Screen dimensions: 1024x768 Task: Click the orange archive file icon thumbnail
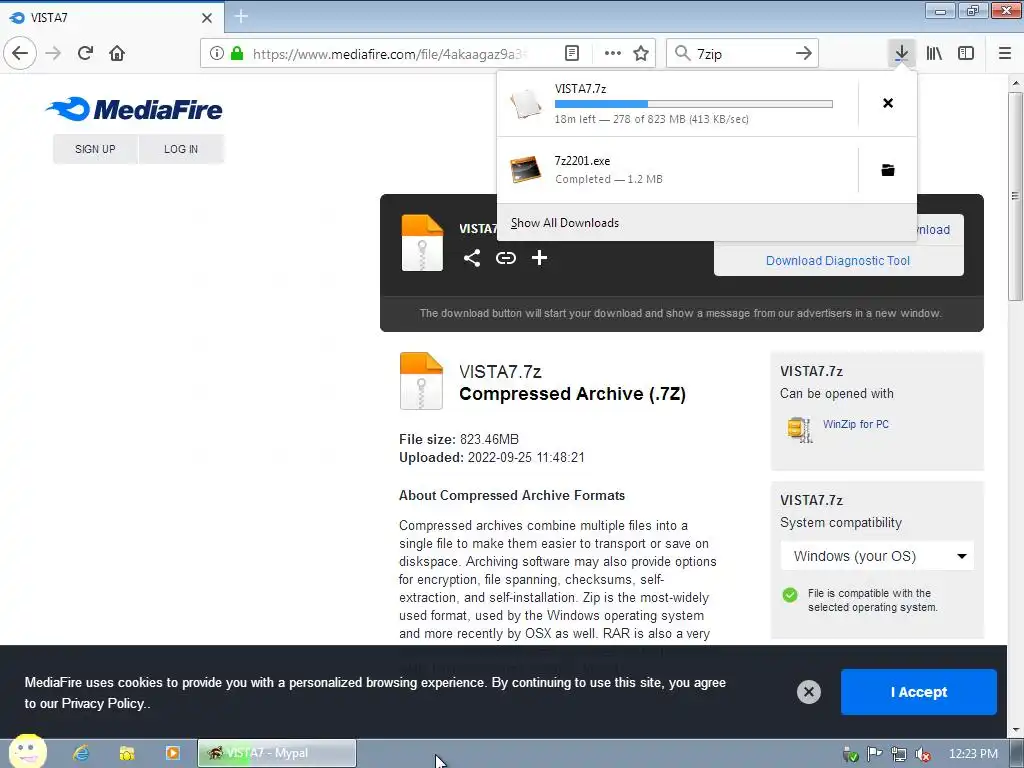421,381
